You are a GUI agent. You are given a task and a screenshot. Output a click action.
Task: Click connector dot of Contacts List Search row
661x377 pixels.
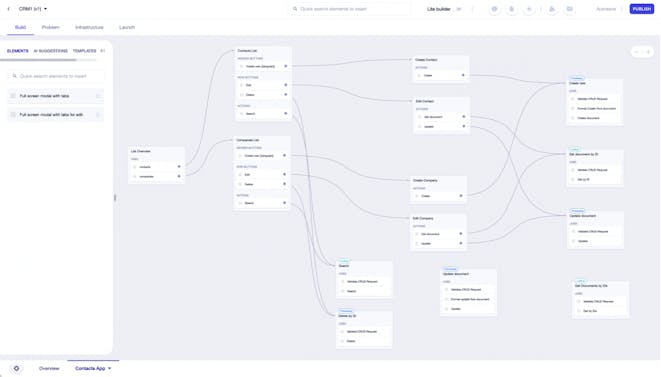(285, 113)
